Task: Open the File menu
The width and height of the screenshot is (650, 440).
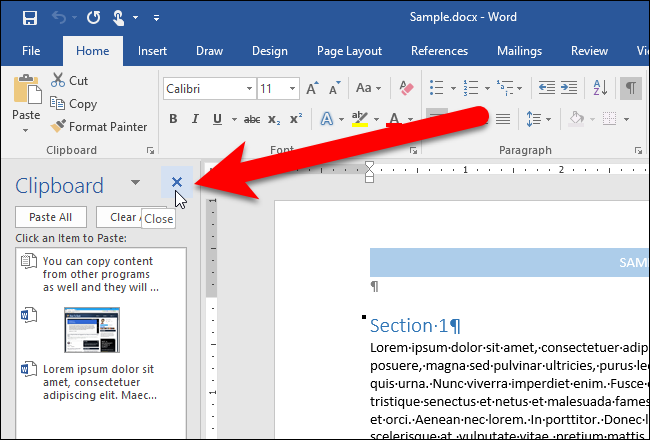Action: click(31, 51)
